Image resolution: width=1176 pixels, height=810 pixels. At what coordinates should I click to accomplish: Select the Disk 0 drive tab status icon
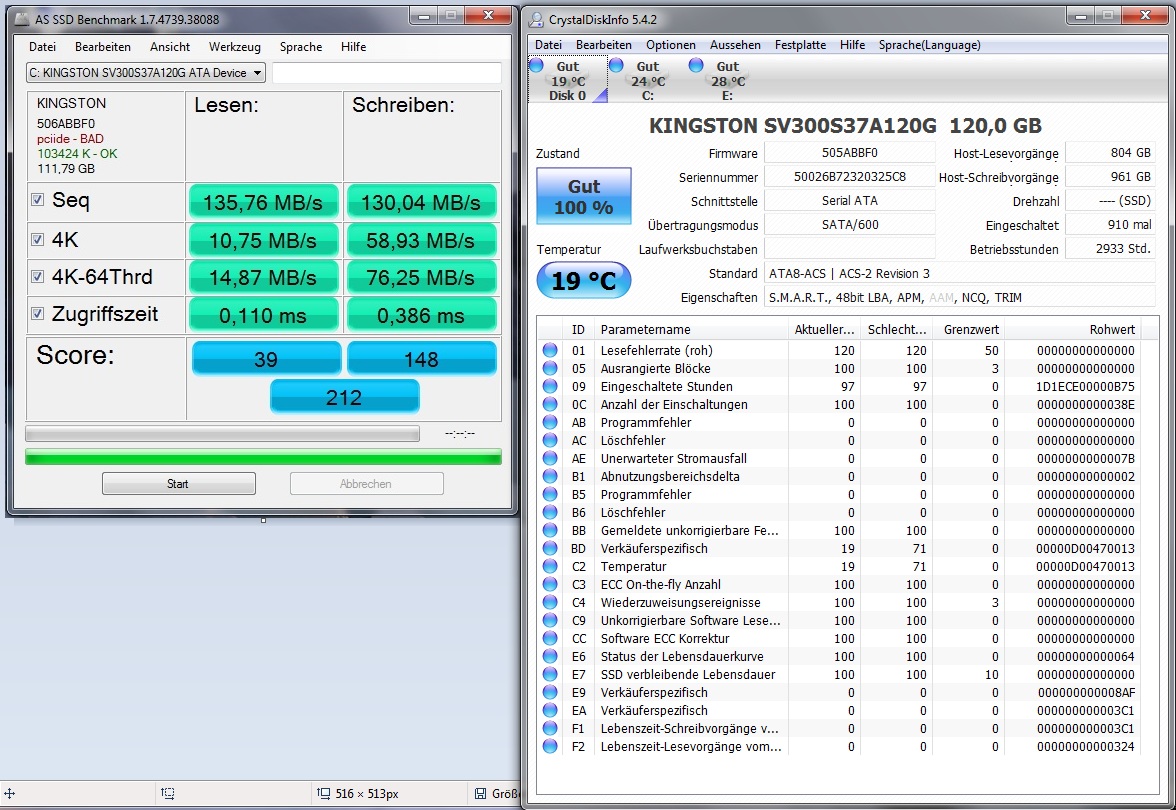coord(536,65)
